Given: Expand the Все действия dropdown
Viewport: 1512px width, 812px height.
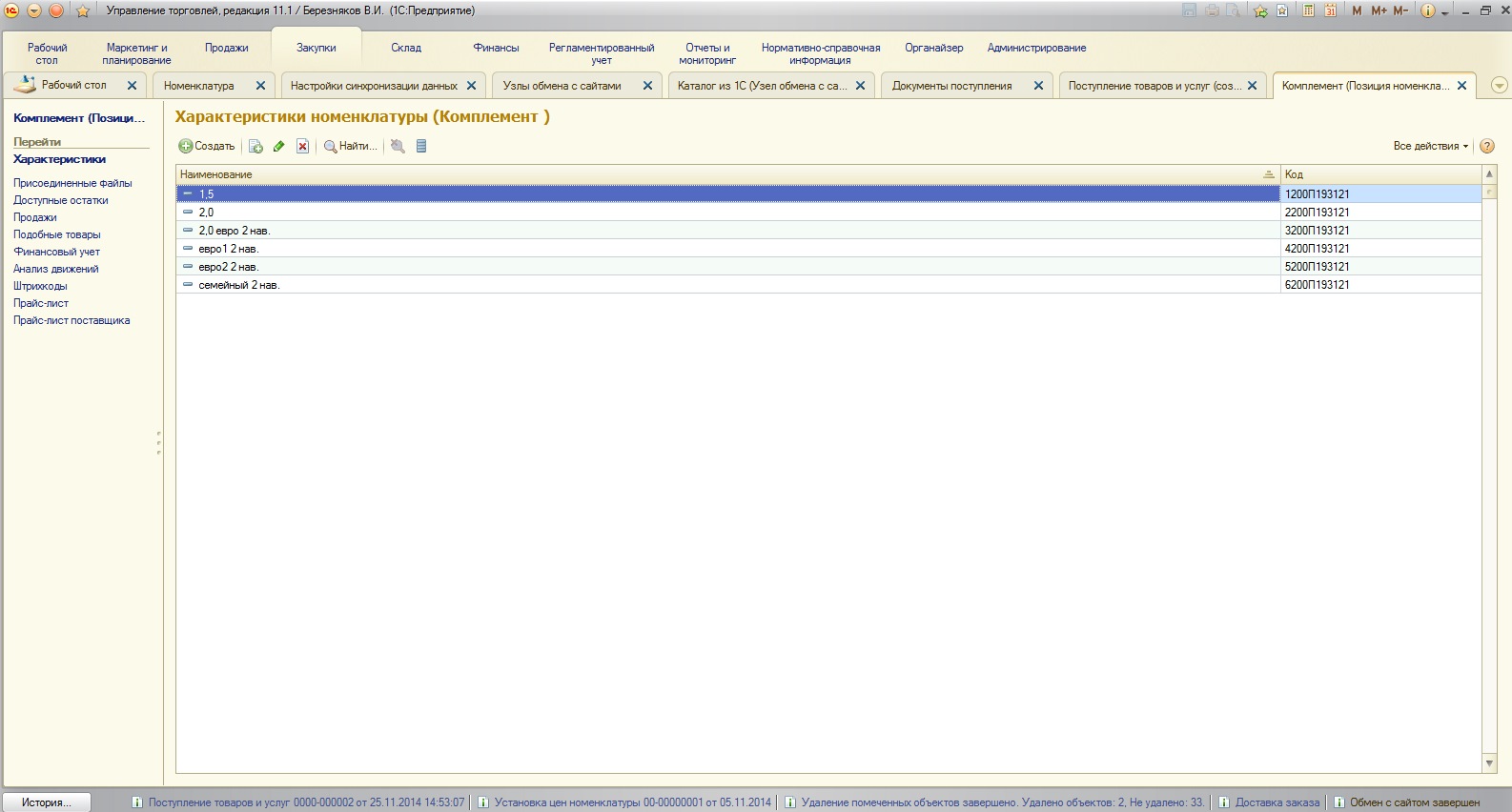Looking at the screenshot, I should (x=1430, y=147).
